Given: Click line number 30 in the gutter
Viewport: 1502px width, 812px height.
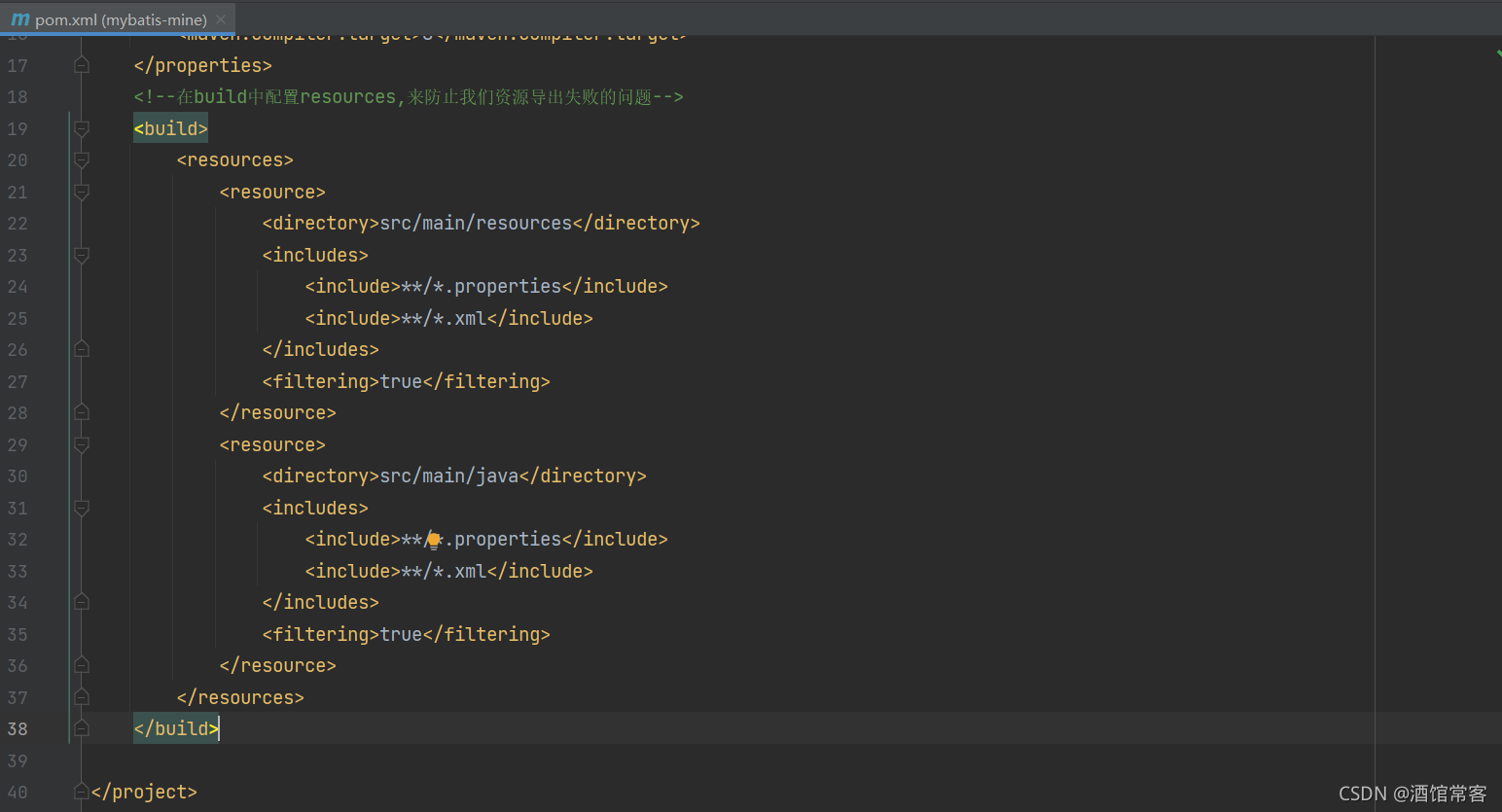Looking at the screenshot, I should click(x=18, y=477).
